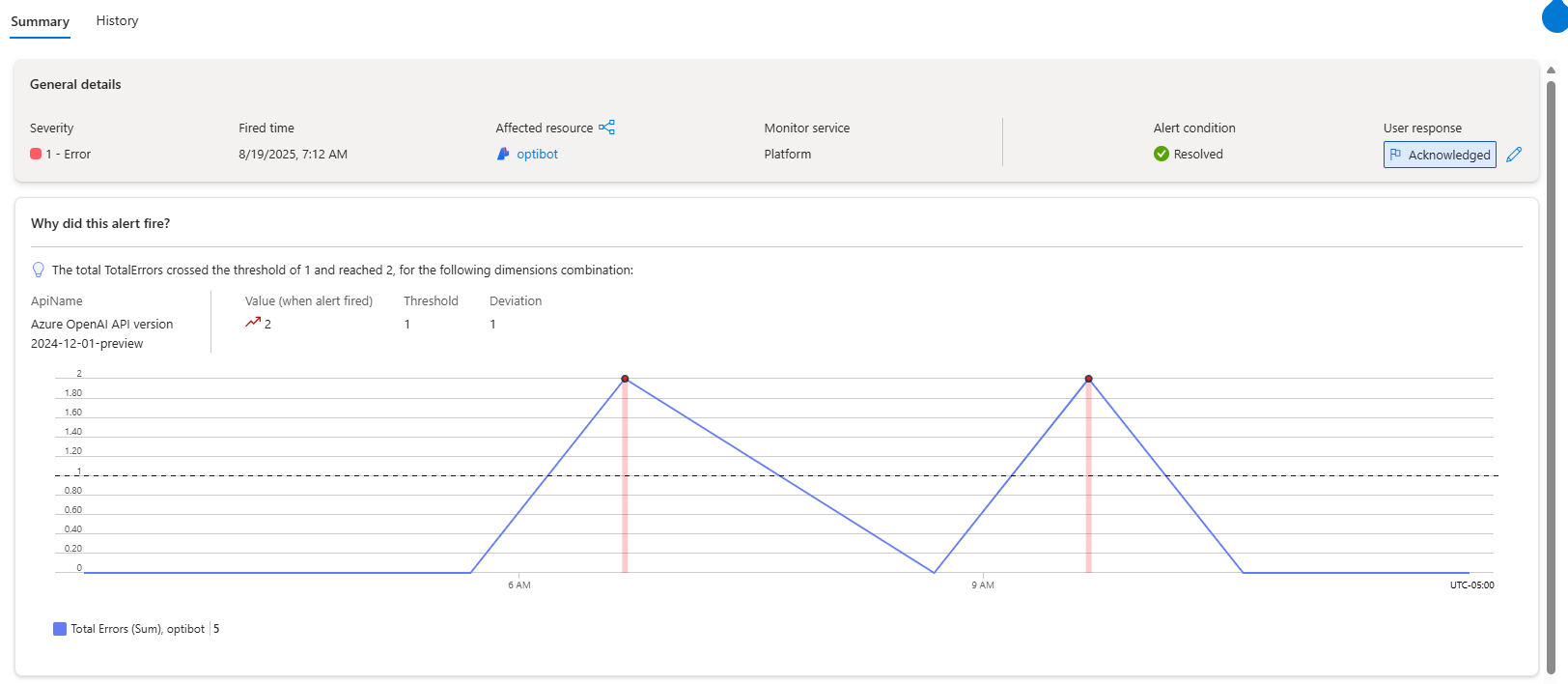Click the General details heading
Viewport: 1568px width, 684px height.
tap(75, 84)
